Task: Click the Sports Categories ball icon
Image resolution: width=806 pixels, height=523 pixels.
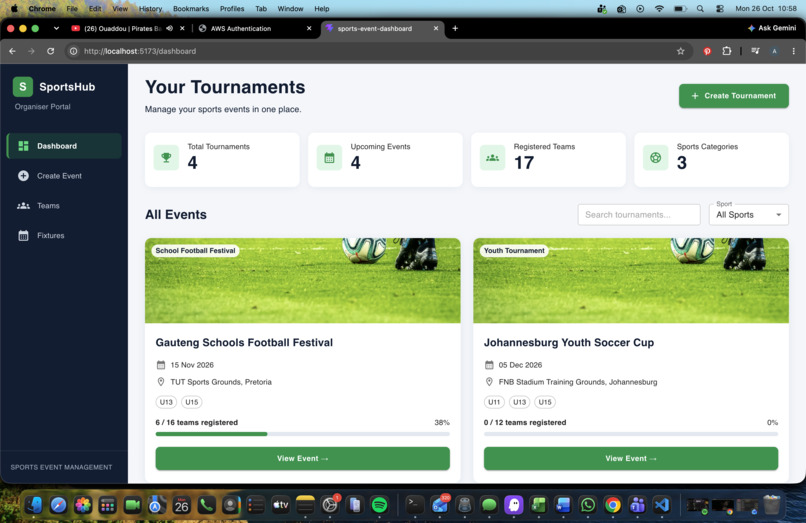Action: coord(655,157)
